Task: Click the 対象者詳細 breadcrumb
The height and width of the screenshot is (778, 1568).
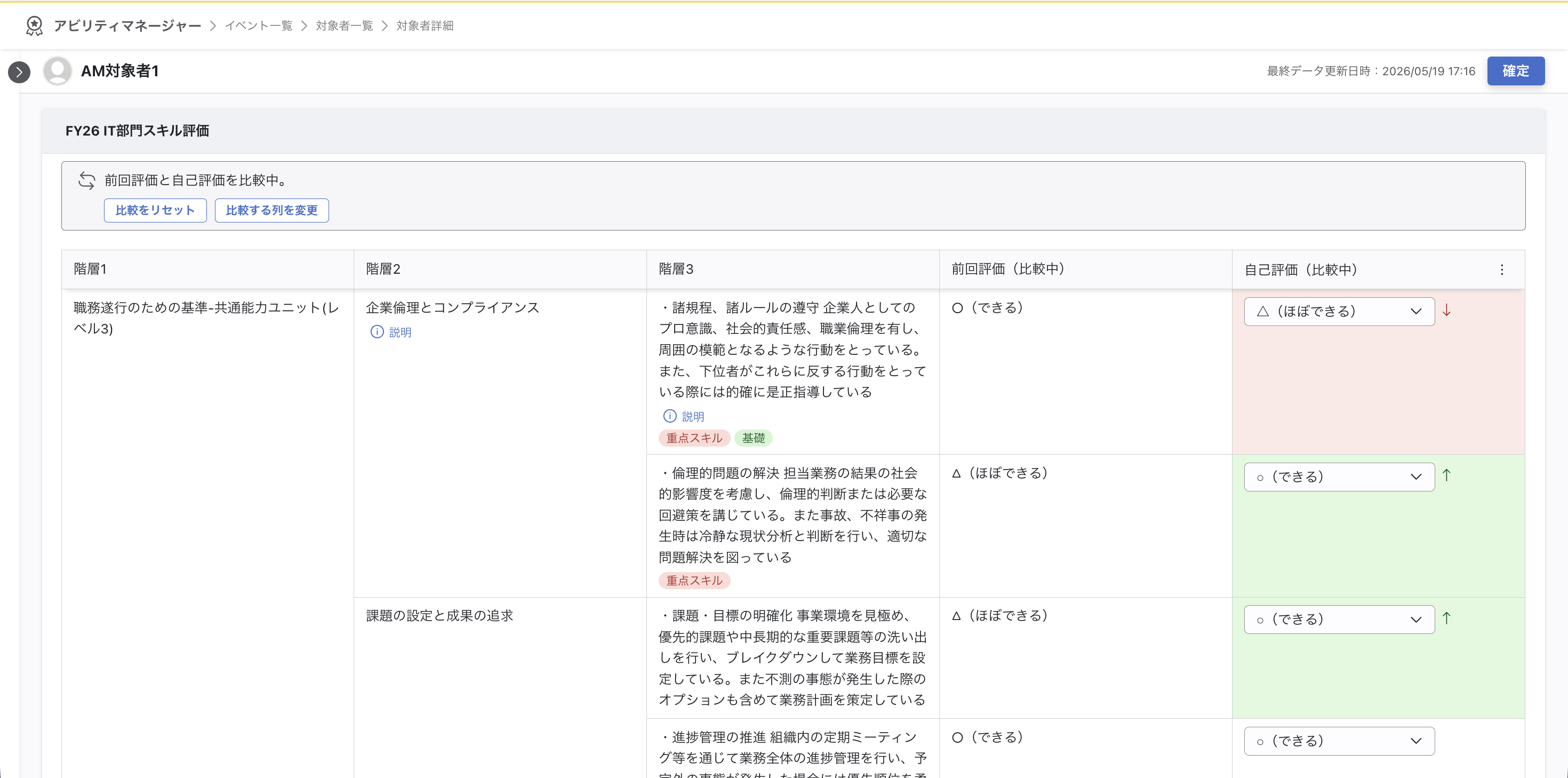Action: click(425, 26)
